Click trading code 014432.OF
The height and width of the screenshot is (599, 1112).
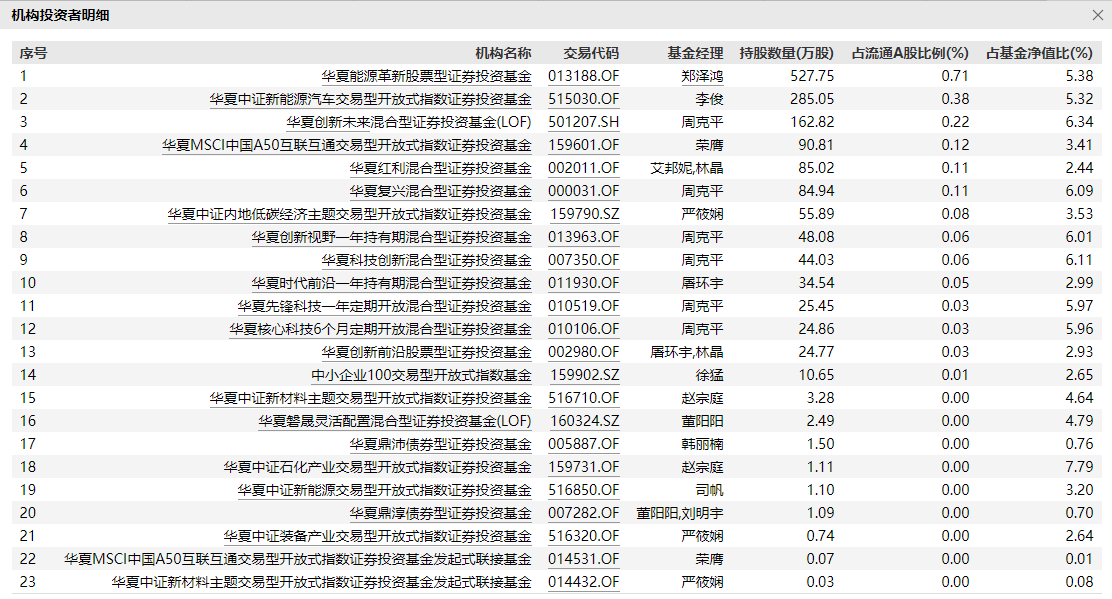pyautogui.click(x=584, y=582)
